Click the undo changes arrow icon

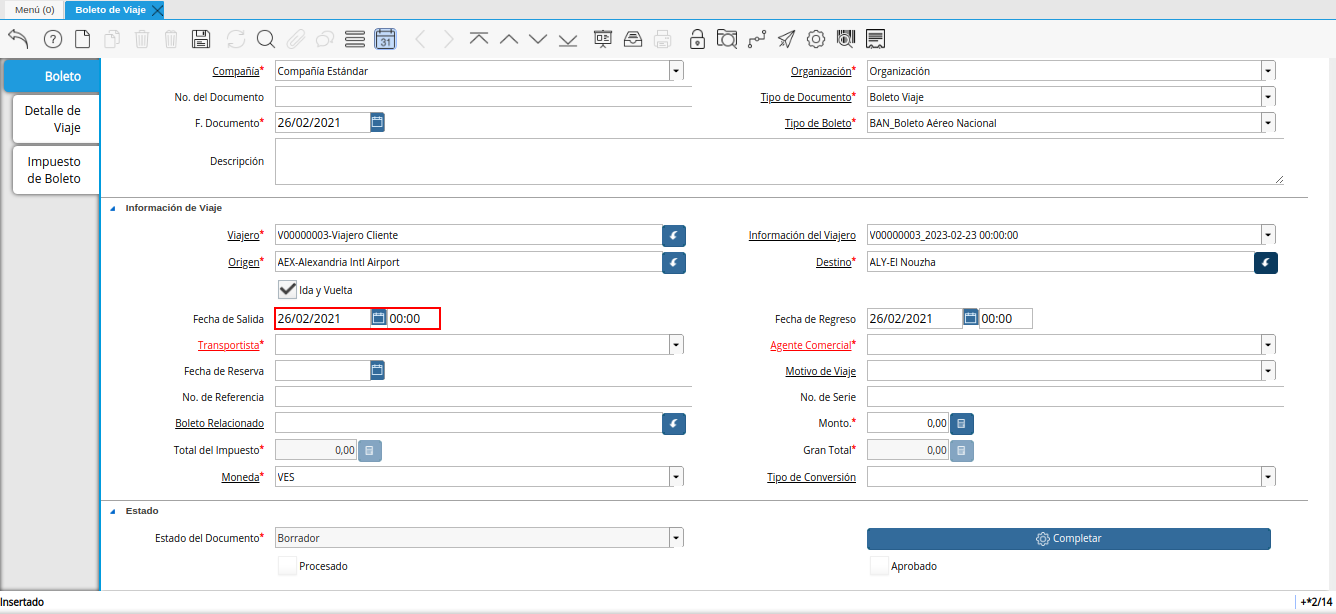18,39
